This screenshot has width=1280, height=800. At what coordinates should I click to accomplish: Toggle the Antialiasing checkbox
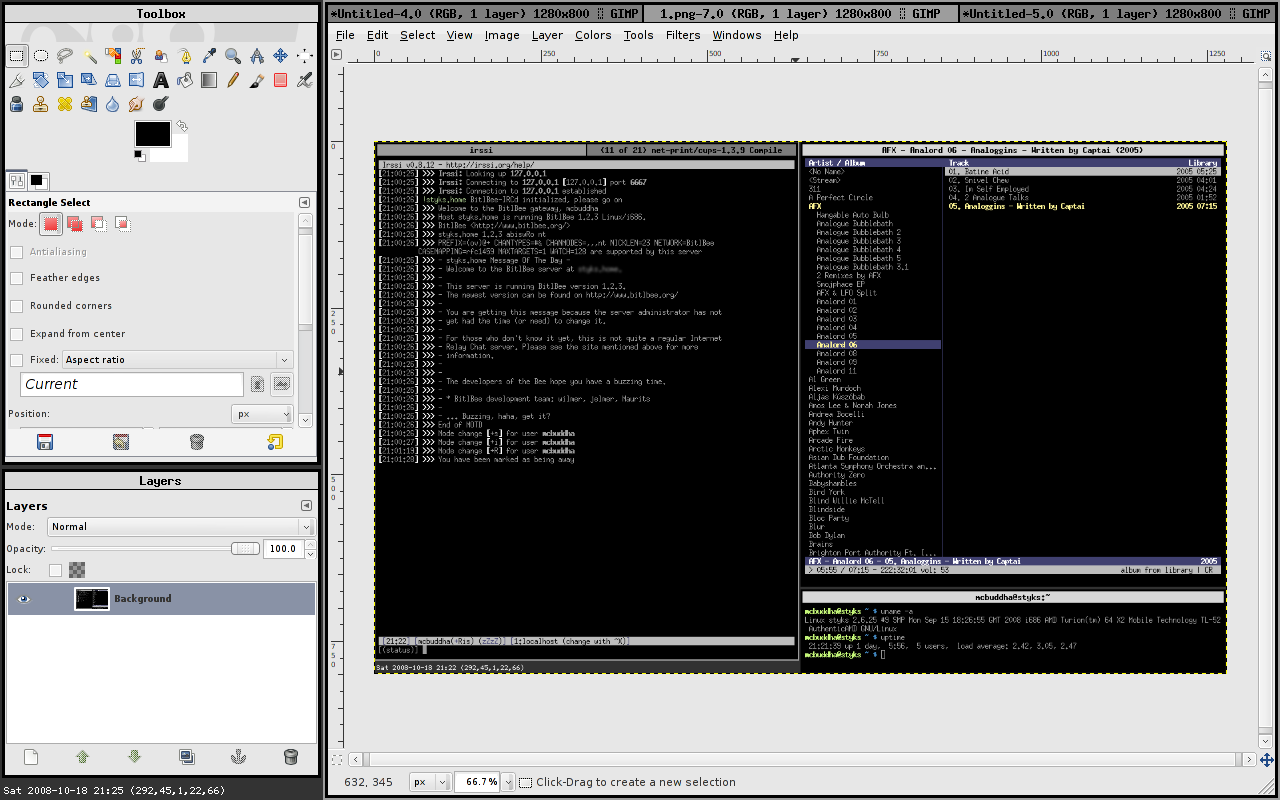[x=16, y=252]
